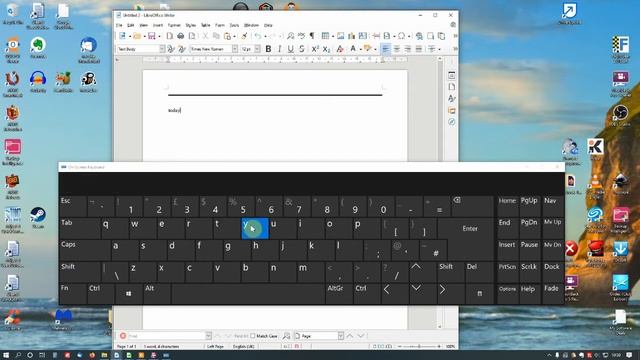Toggle the Alt key left of spacebar
Viewport: 640px width, 360px height.
(157, 294)
